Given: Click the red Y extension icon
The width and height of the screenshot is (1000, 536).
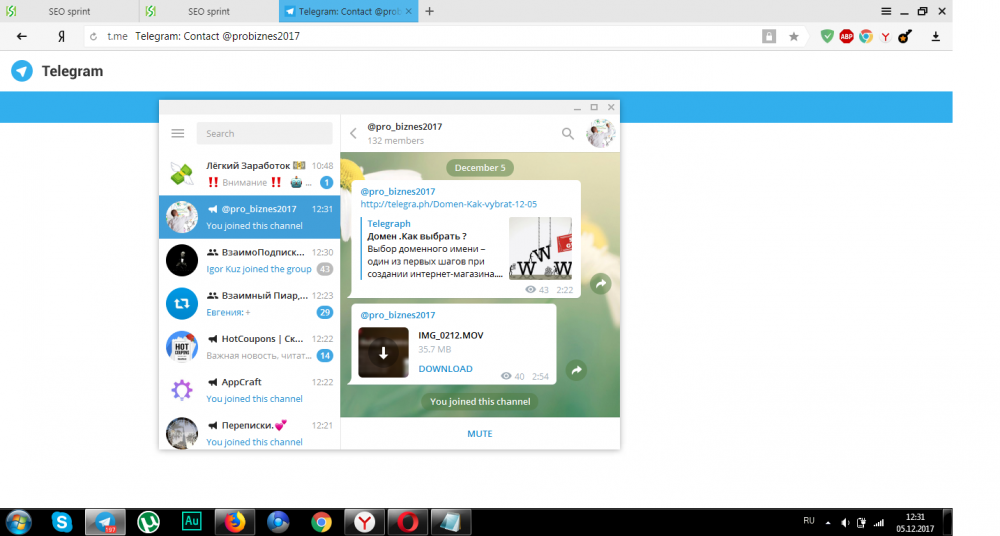Looking at the screenshot, I should pyautogui.click(x=885, y=37).
